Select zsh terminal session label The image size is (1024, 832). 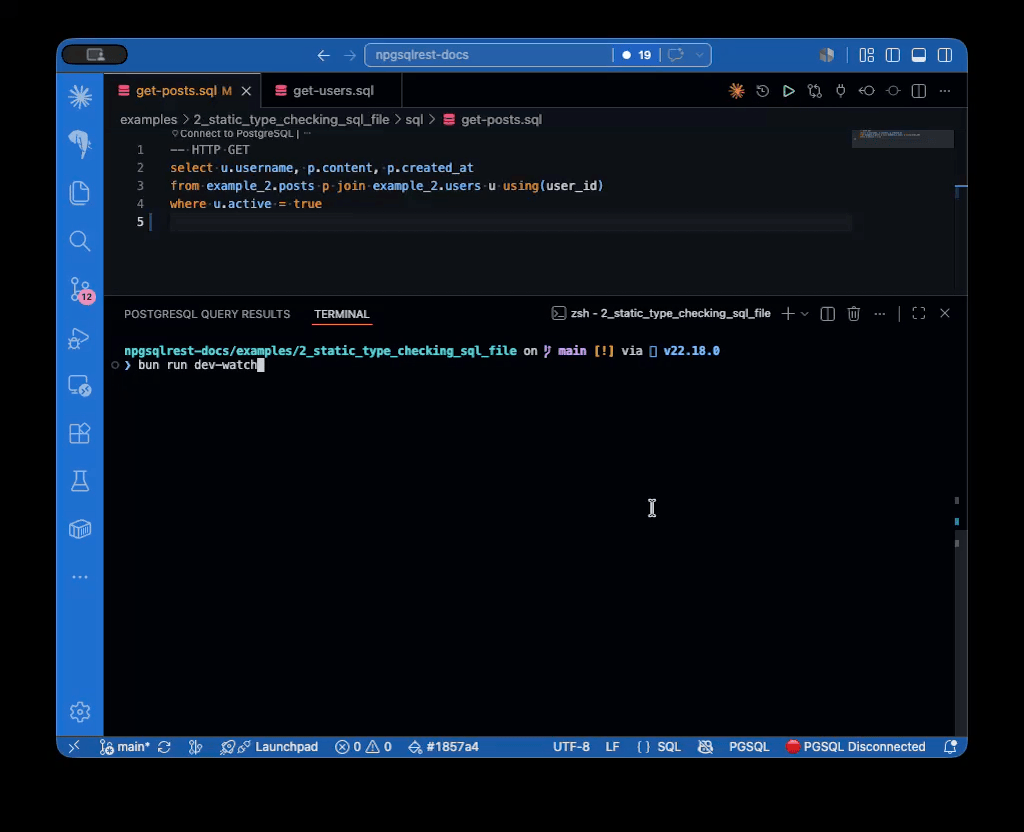[661, 313]
